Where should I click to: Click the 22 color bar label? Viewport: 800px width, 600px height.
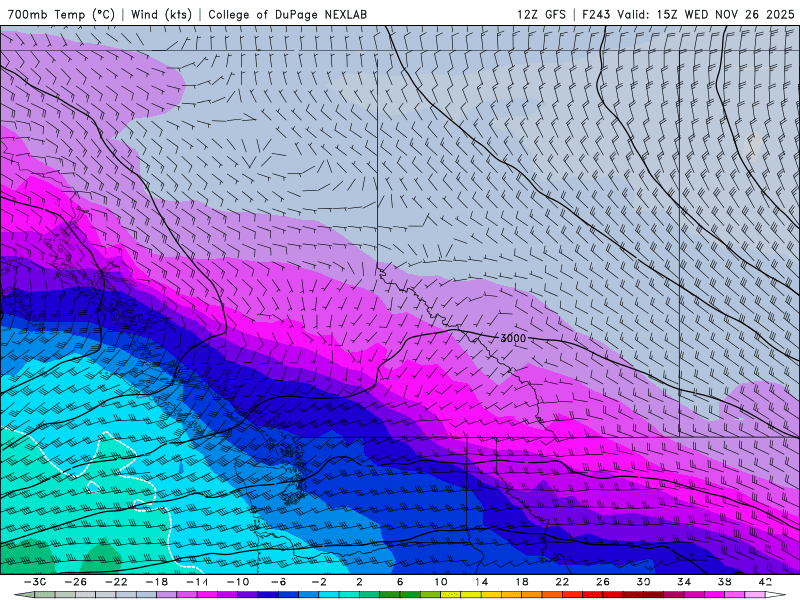pyautogui.click(x=562, y=582)
